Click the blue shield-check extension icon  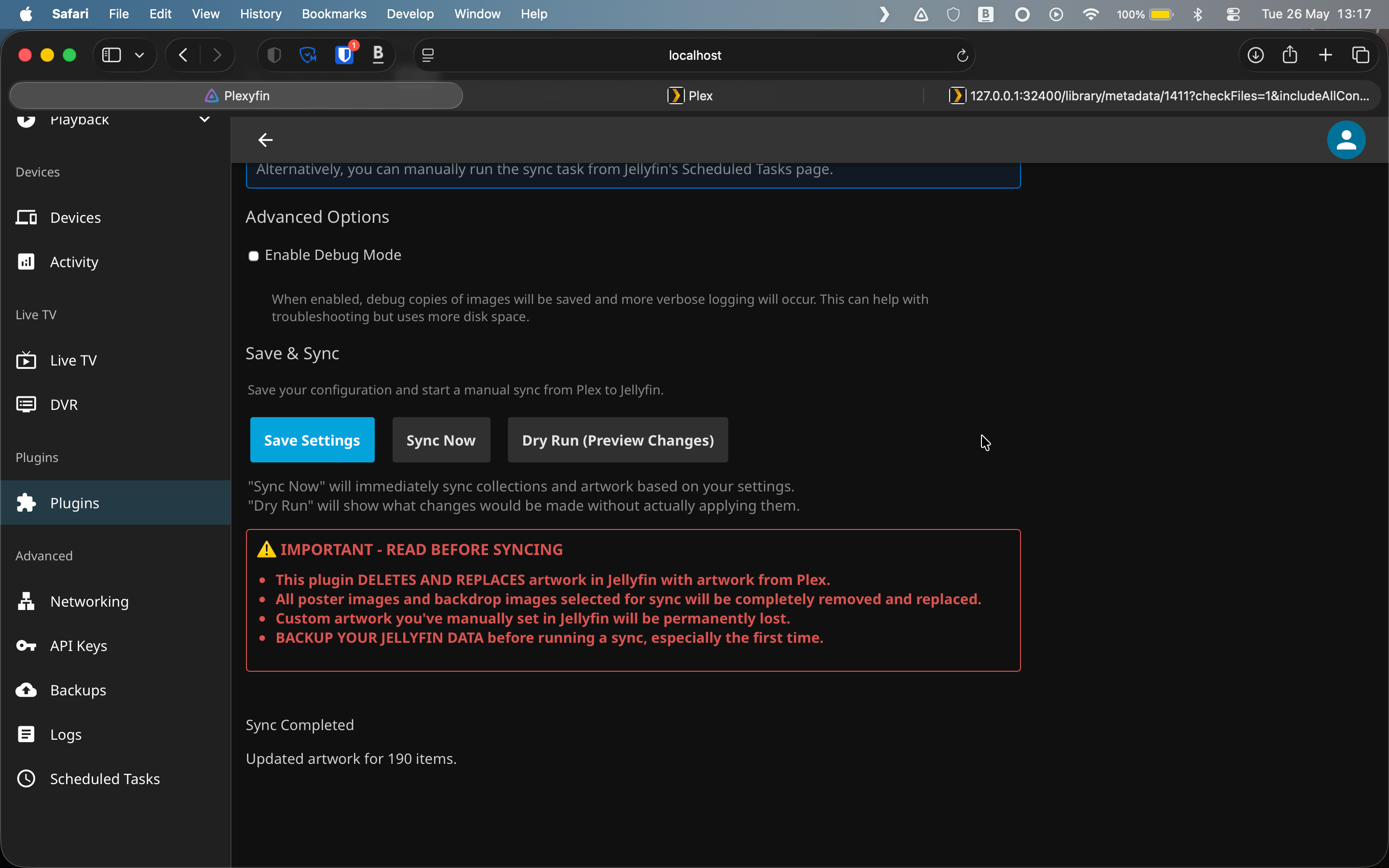coord(308,55)
